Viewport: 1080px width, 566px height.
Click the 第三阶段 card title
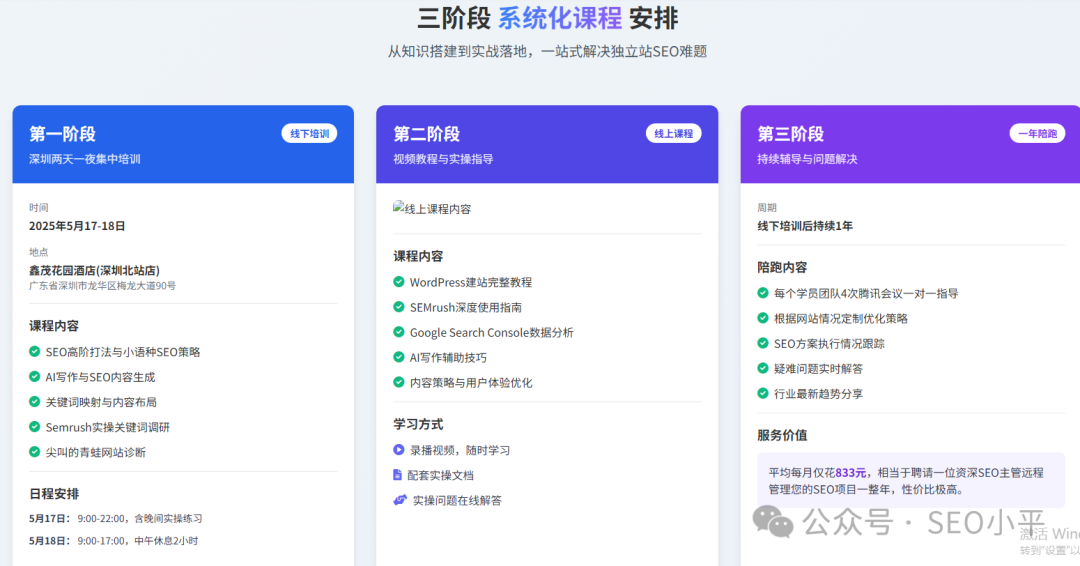click(791, 134)
